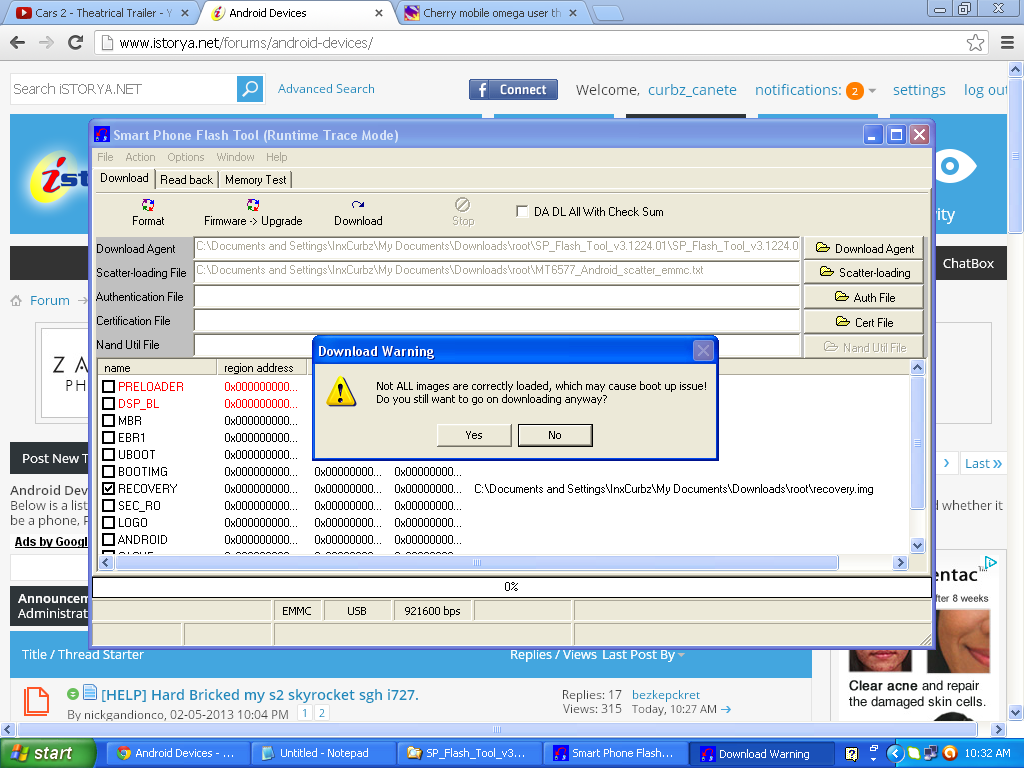Open the Hard Bricked s2 skyrocket thread
Image resolution: width=1024 pixels, height=768 pixels.
pyautogui.click(x=260, y=695)
